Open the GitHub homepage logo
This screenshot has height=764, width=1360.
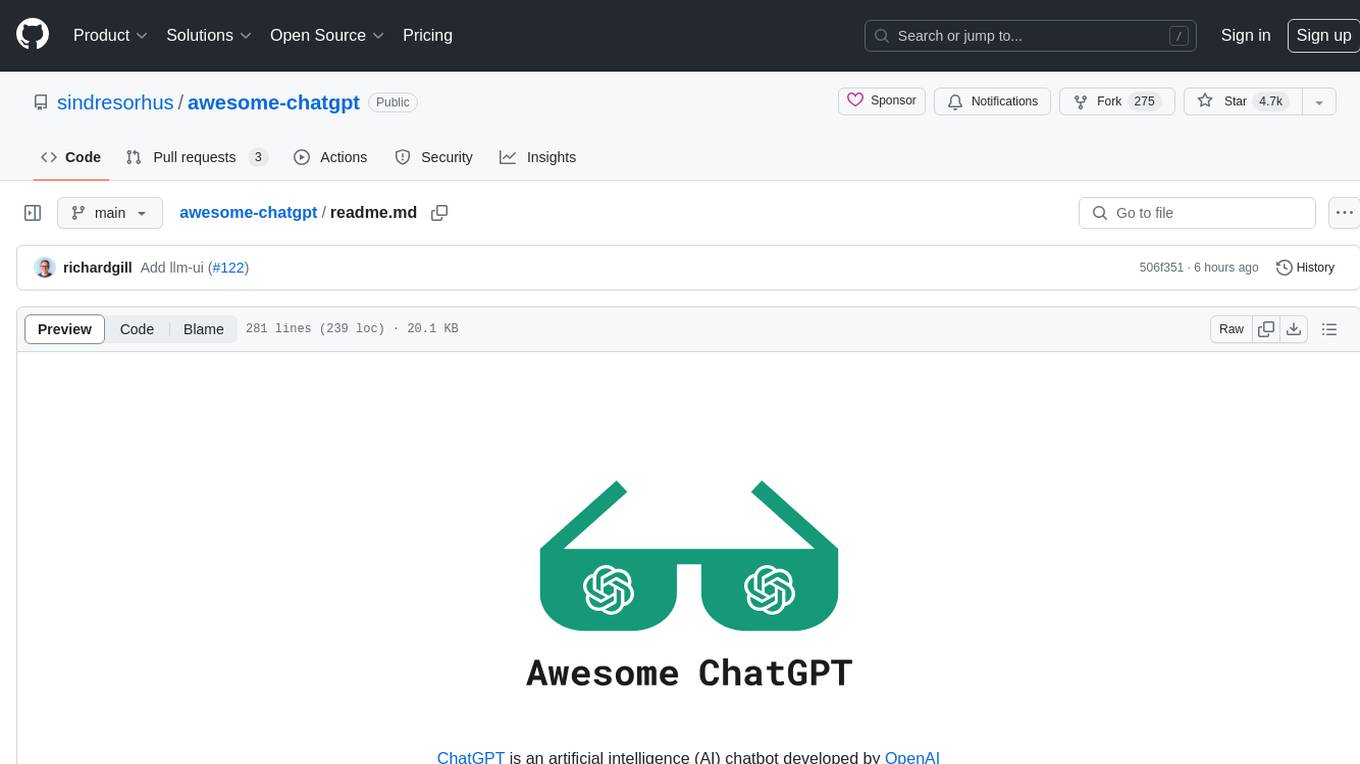pyautogui.click(x=33, y=35)
